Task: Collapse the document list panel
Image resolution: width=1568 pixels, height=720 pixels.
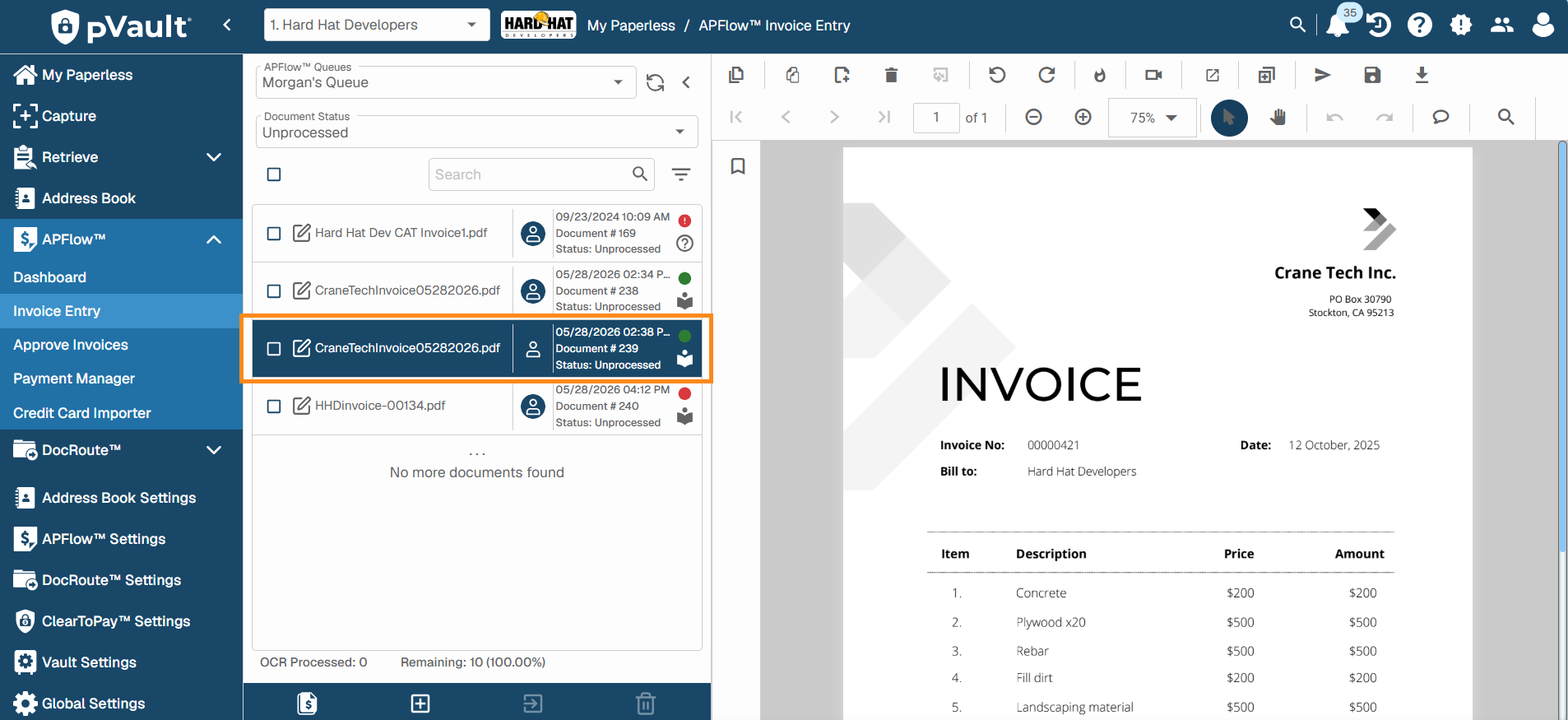Action: click(686, 82)
